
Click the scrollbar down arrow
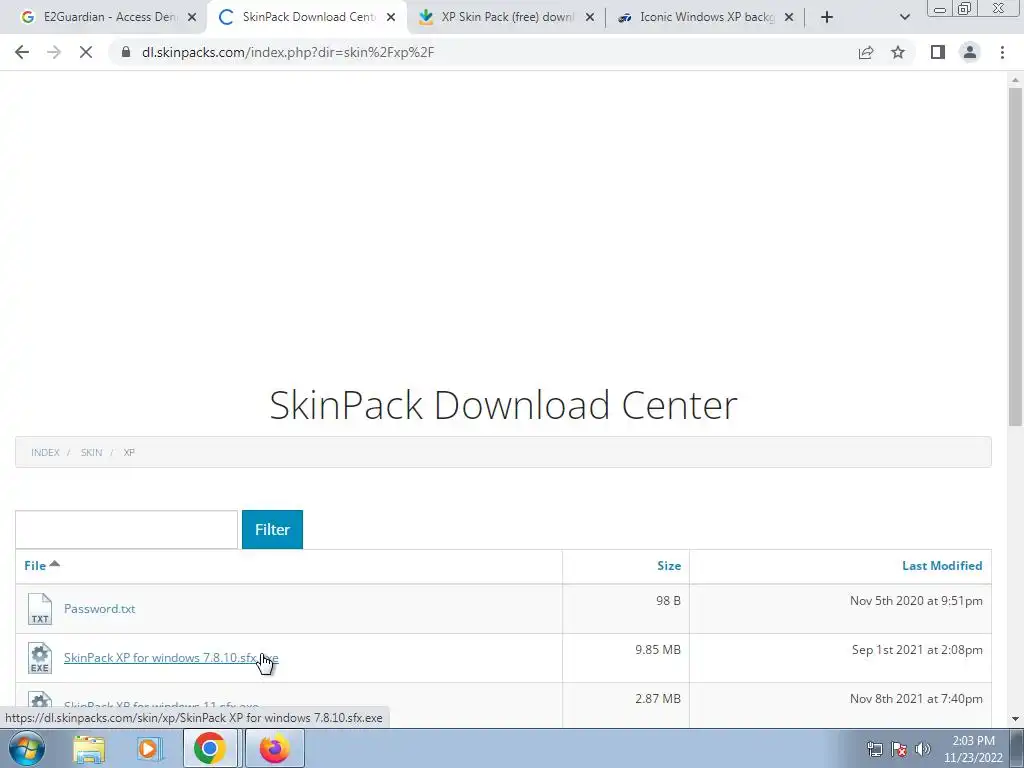click(x=1015, y=719)
